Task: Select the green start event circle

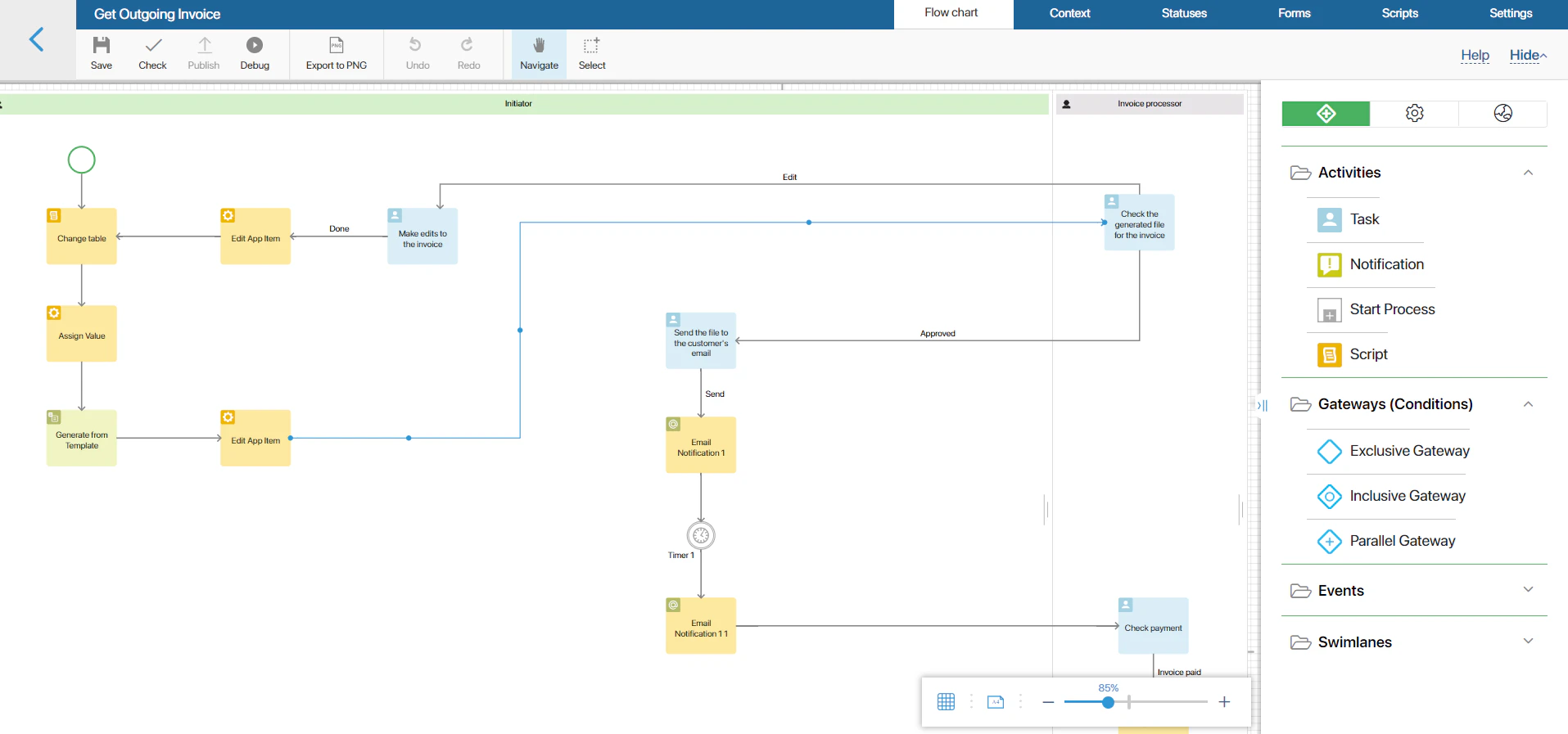Action: pyautogui.click(x=82, y=160)
